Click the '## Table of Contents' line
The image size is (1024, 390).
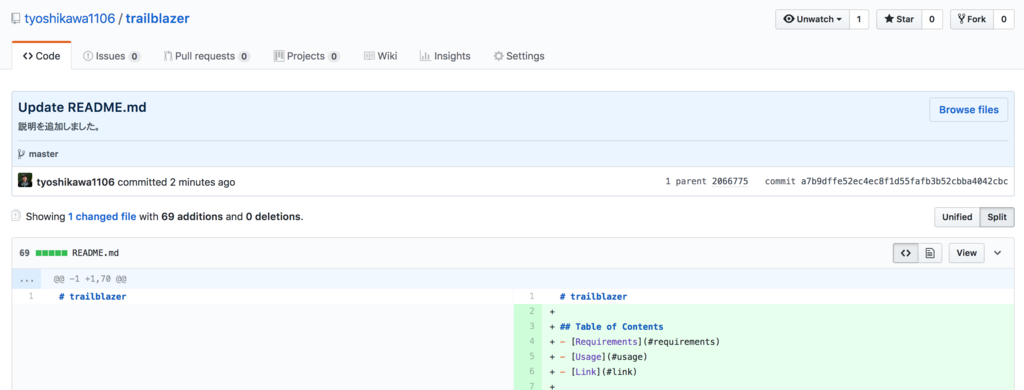tap(611, 327)
